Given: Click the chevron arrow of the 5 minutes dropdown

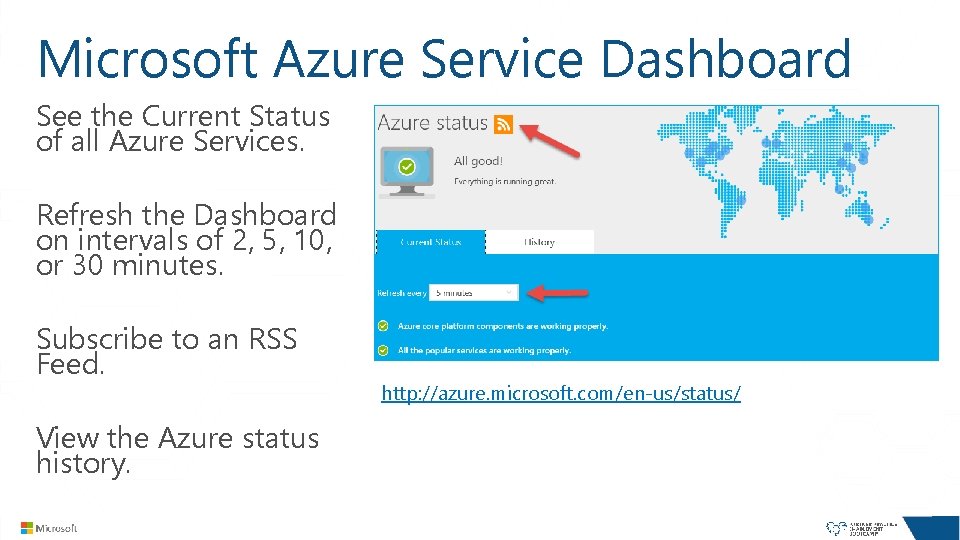Looking at the screenshot, I should 510,293.
